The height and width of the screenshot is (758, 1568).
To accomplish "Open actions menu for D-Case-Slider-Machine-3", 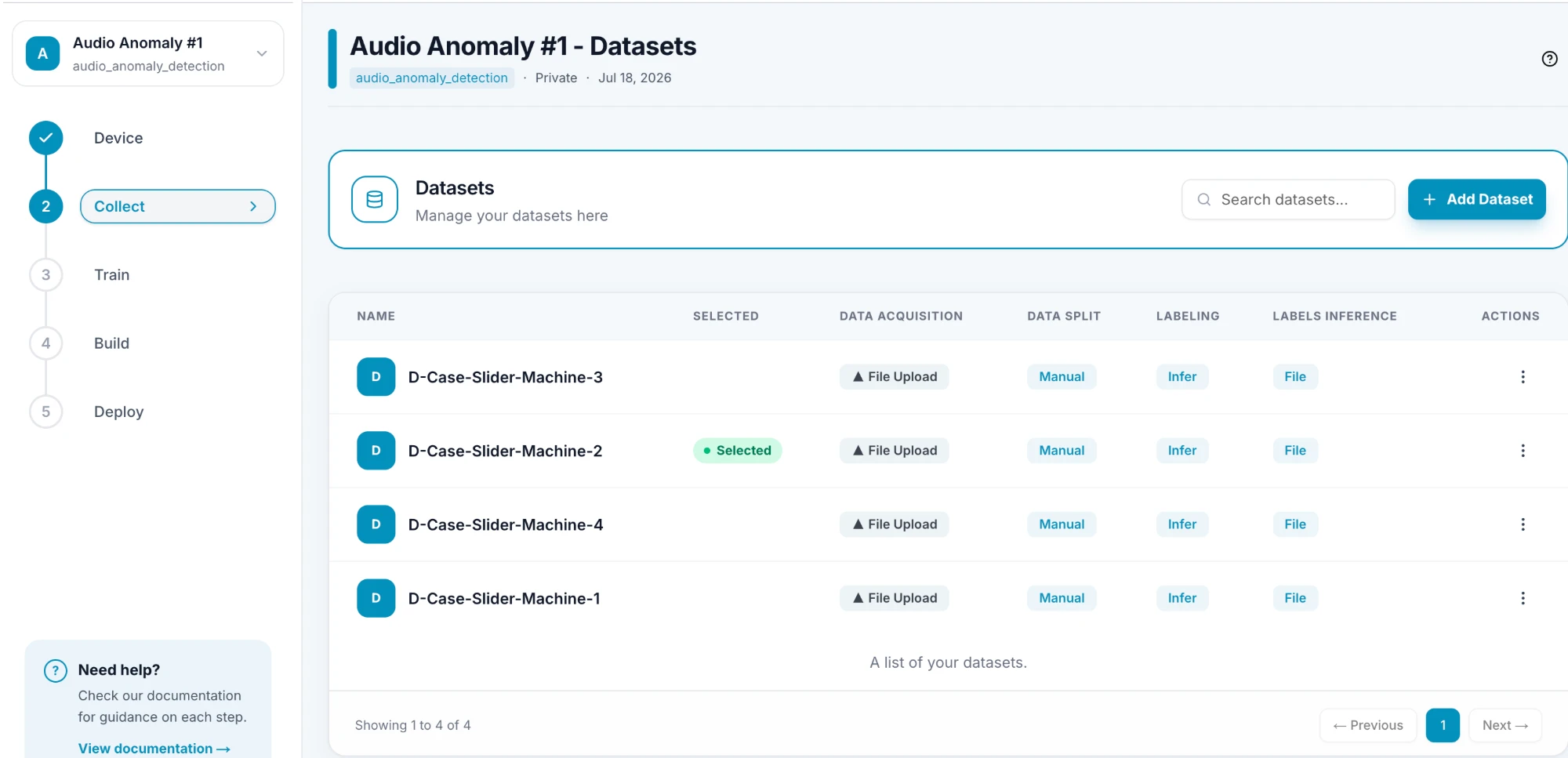I will click(x=1523, y=377).
